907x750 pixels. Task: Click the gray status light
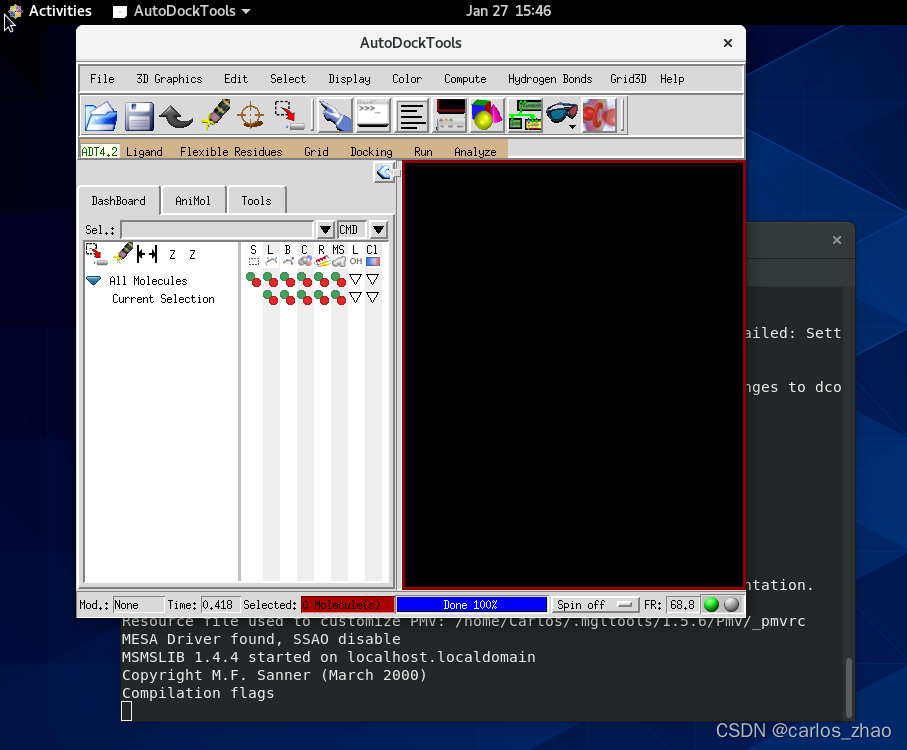tap(731, 604)
